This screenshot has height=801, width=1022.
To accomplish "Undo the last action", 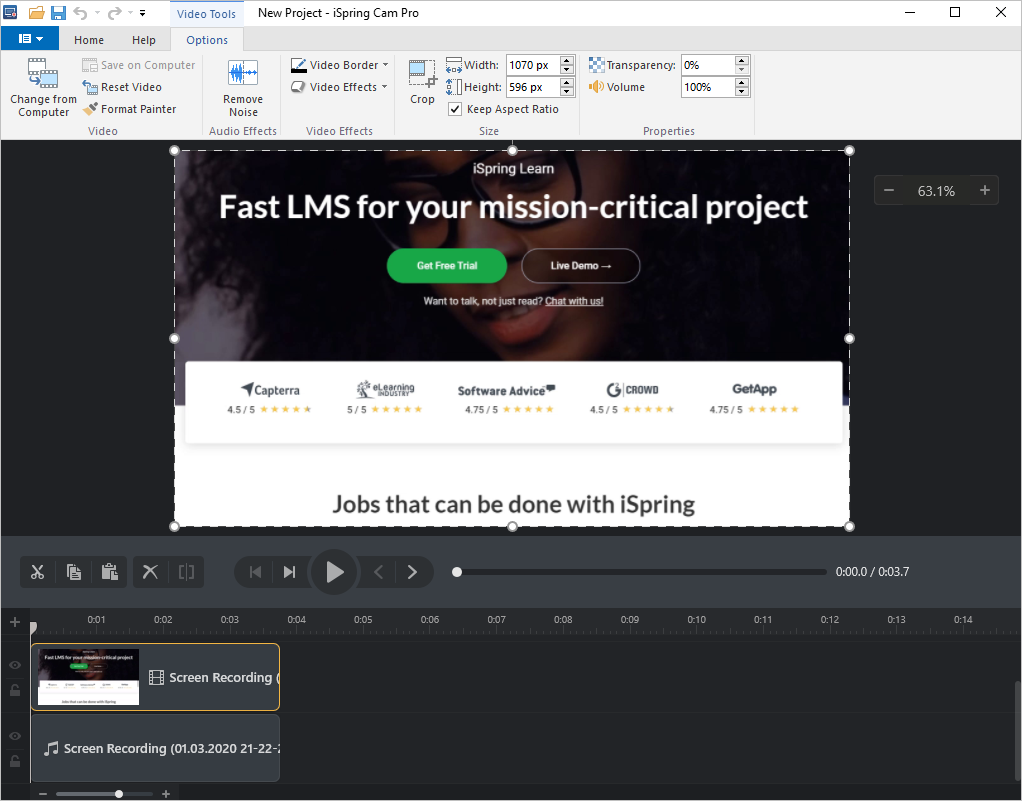I will click(80, 12).
